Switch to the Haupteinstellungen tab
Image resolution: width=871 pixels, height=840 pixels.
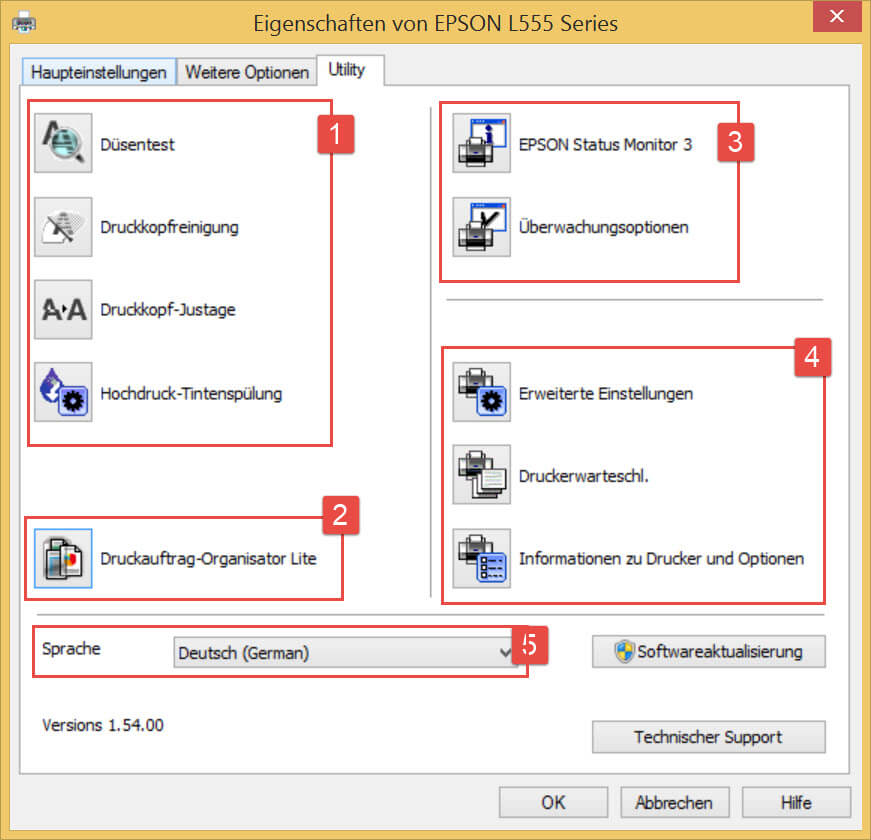[x=99, y=72]
